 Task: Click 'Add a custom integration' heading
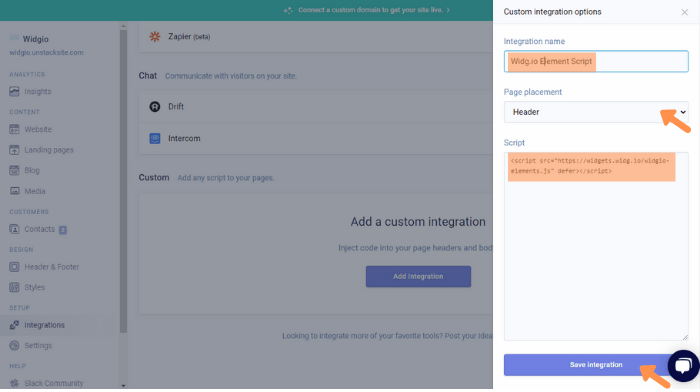click(418, 222)
